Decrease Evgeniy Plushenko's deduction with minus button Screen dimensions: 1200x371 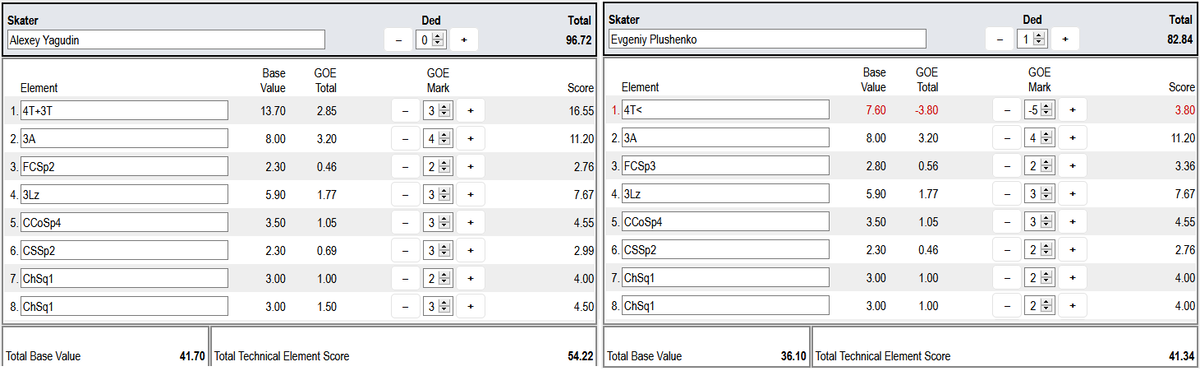999,39
